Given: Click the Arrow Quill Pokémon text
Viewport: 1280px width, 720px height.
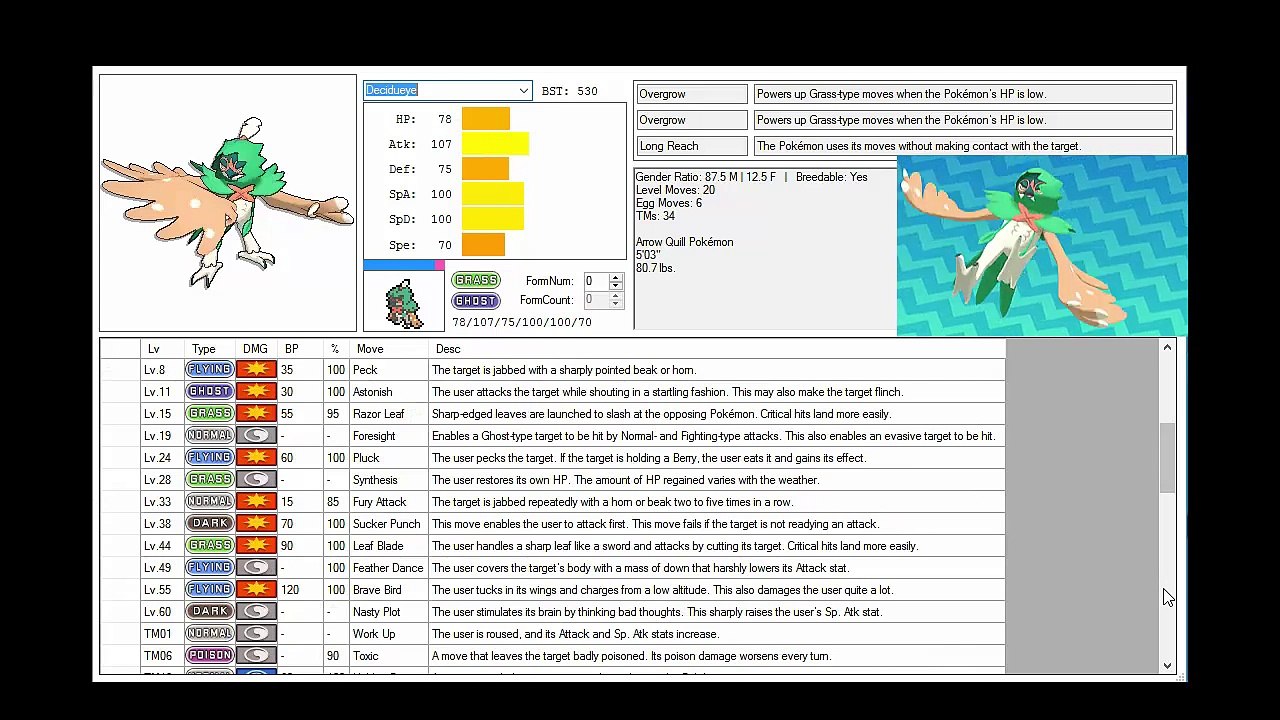Looking at the screenshot, I should click(x=685, y=242).
